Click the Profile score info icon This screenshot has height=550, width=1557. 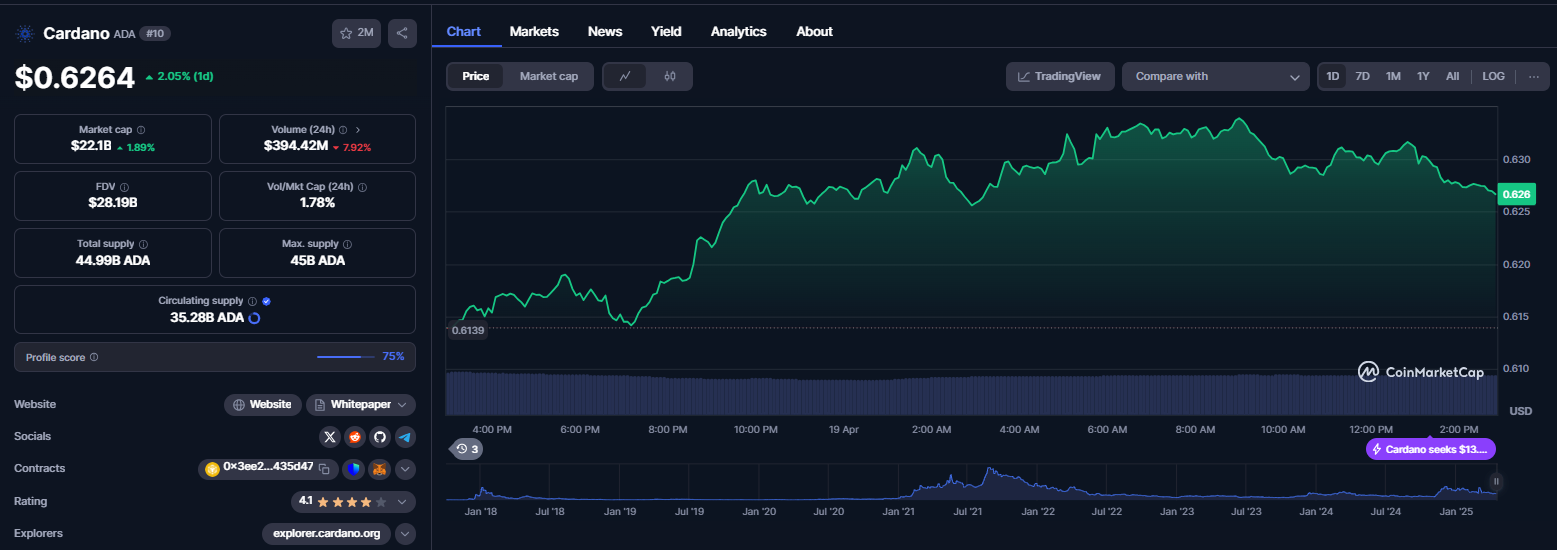pos(94,357)
